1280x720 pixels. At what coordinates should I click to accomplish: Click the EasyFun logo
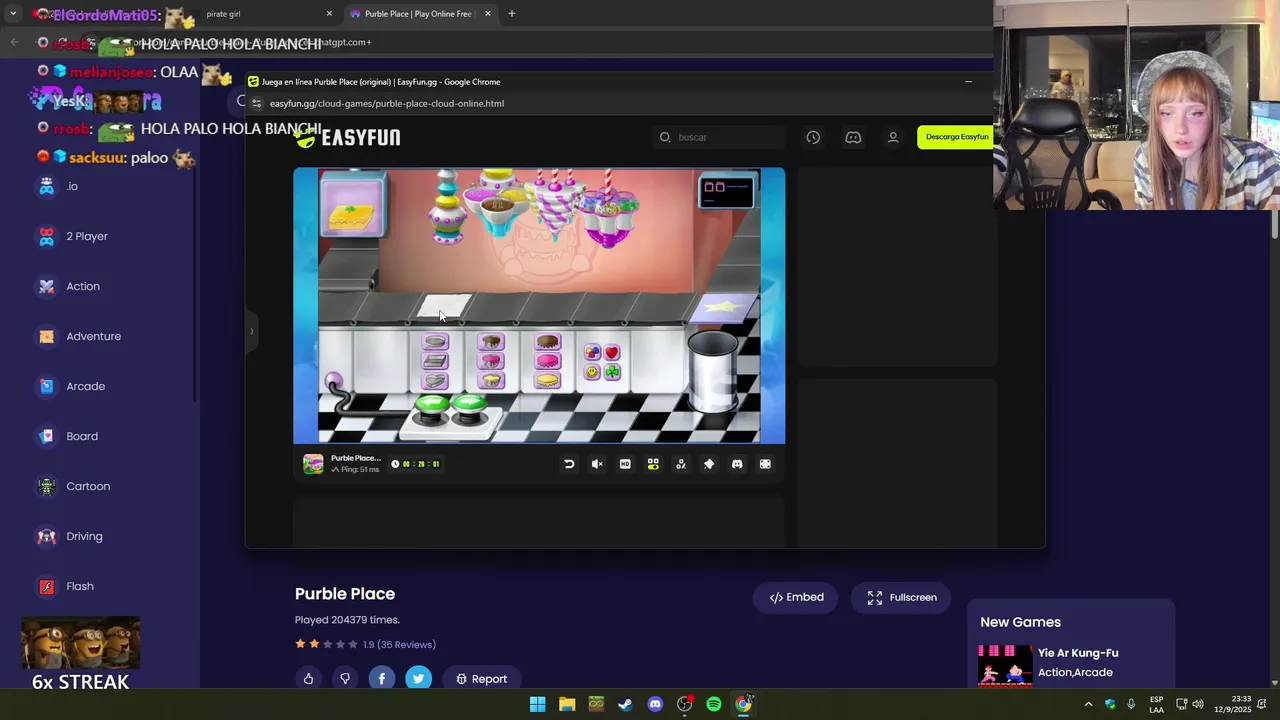pyautogui.click(x=349, y=137)
